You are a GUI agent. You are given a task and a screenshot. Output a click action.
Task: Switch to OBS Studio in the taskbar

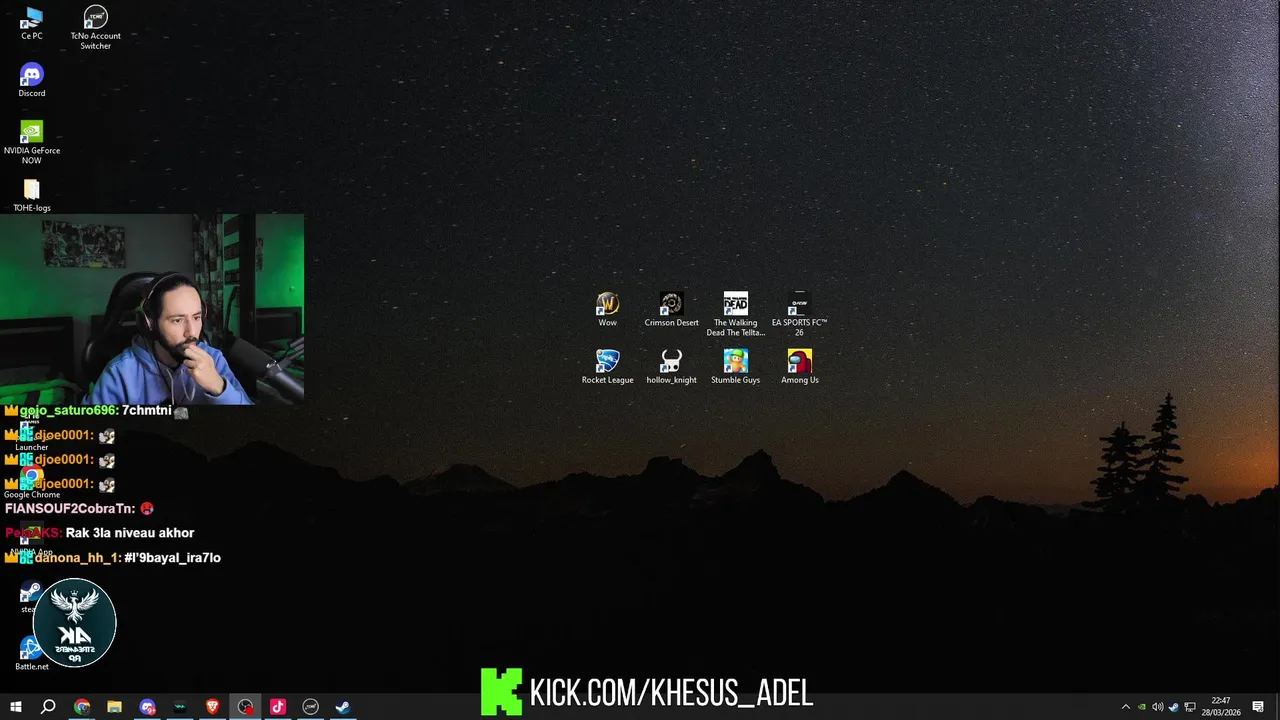tap(245, 707)
